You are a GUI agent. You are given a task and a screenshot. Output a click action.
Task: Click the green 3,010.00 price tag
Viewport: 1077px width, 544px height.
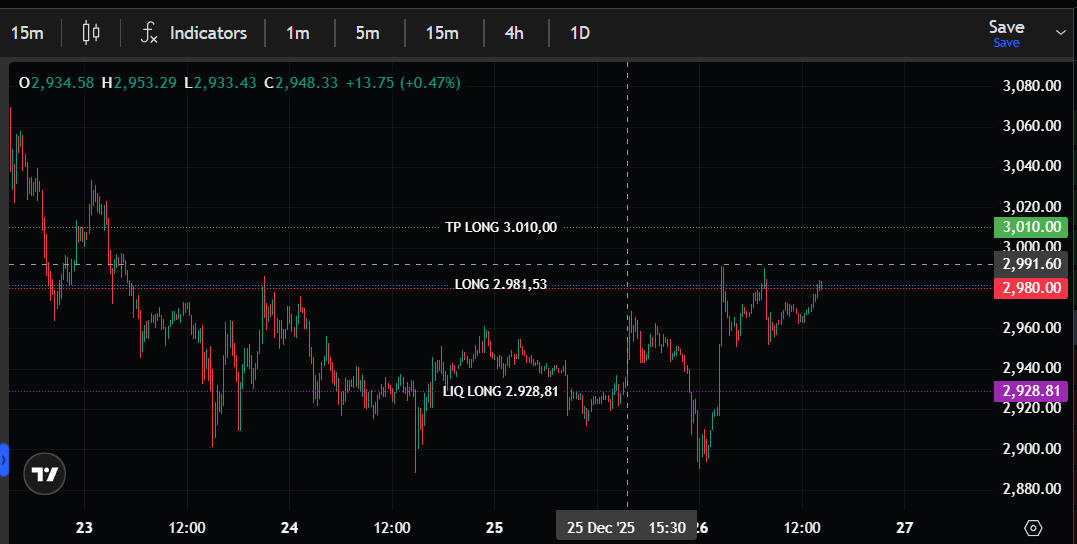[1031, 227]
